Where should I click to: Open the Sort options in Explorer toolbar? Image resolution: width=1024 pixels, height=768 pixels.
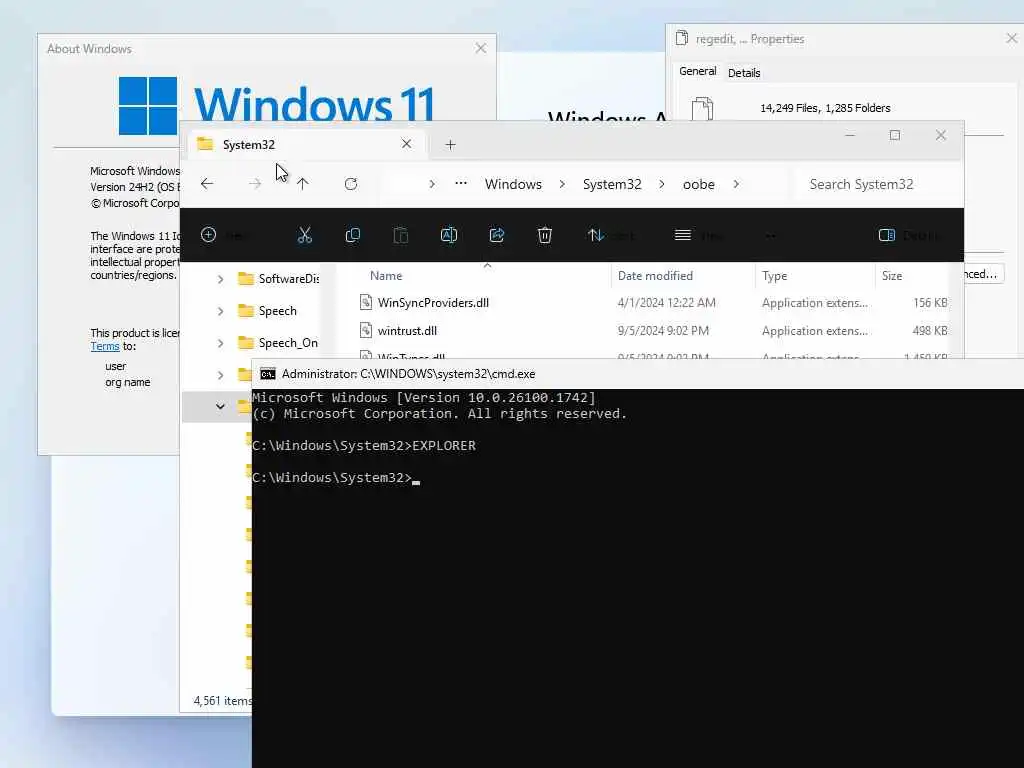610,235
